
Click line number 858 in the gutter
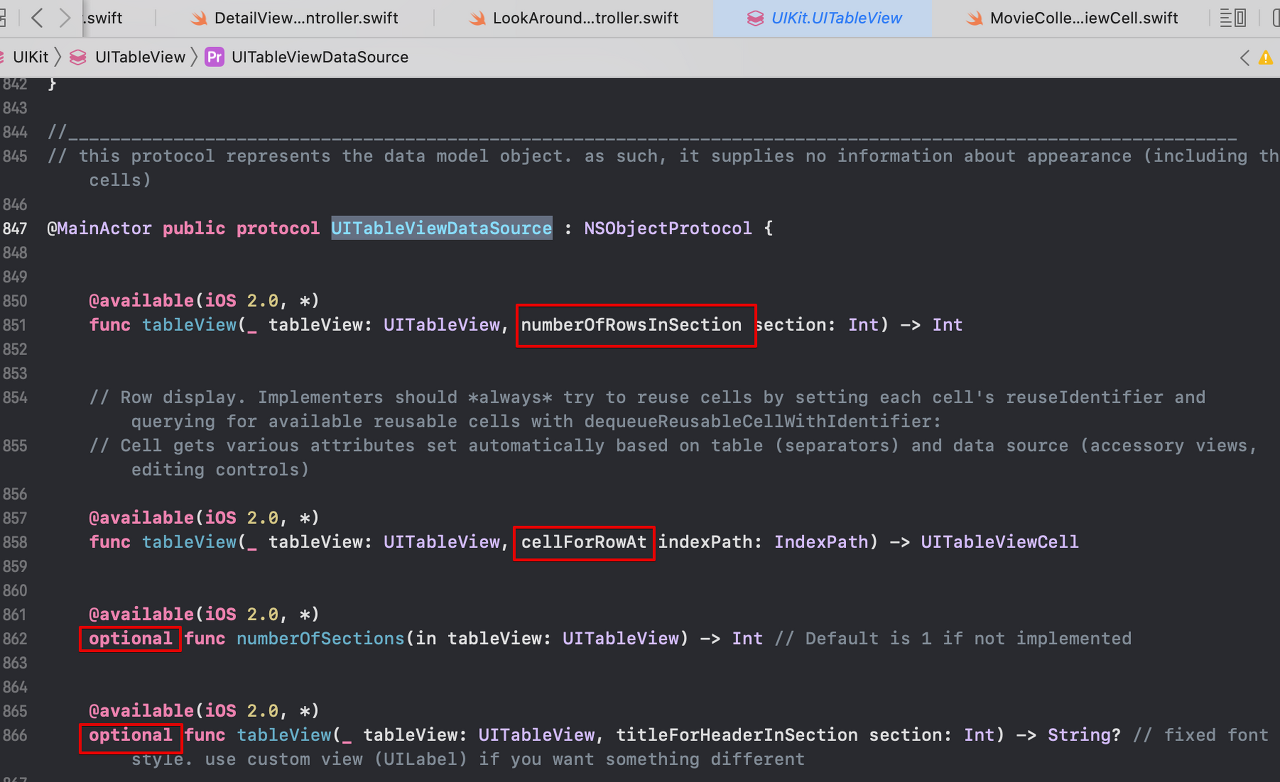(x=14, y=542)
